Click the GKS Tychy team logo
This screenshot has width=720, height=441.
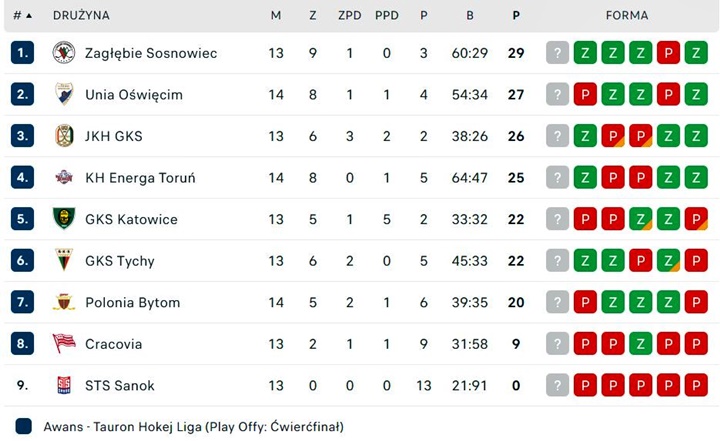click(64, 261)
